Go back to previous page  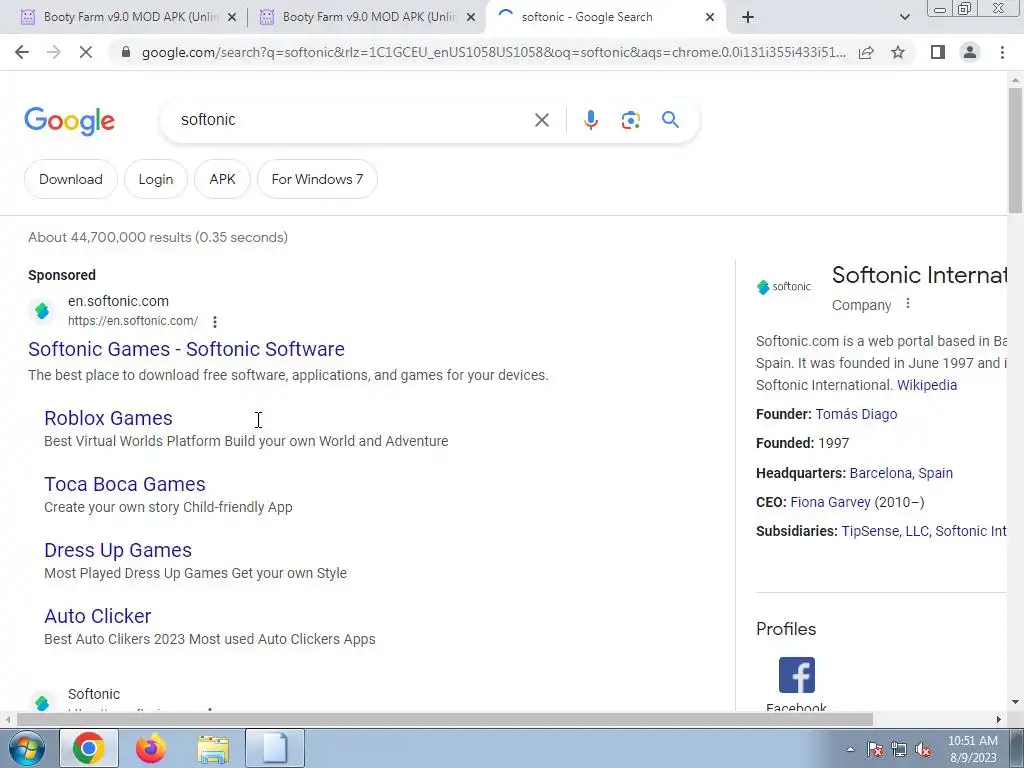22,52
